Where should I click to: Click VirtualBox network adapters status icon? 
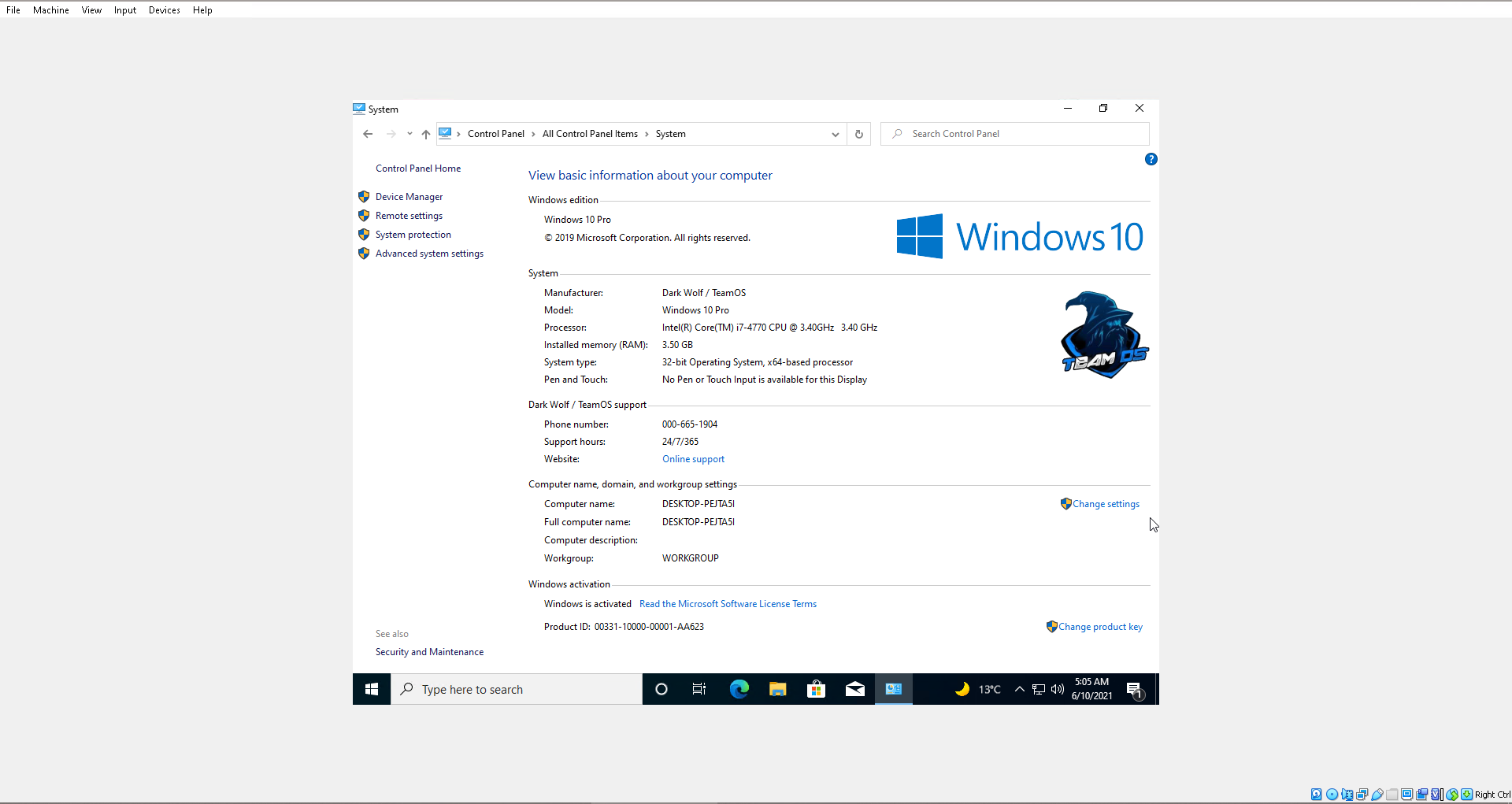tap(1362, 795)
